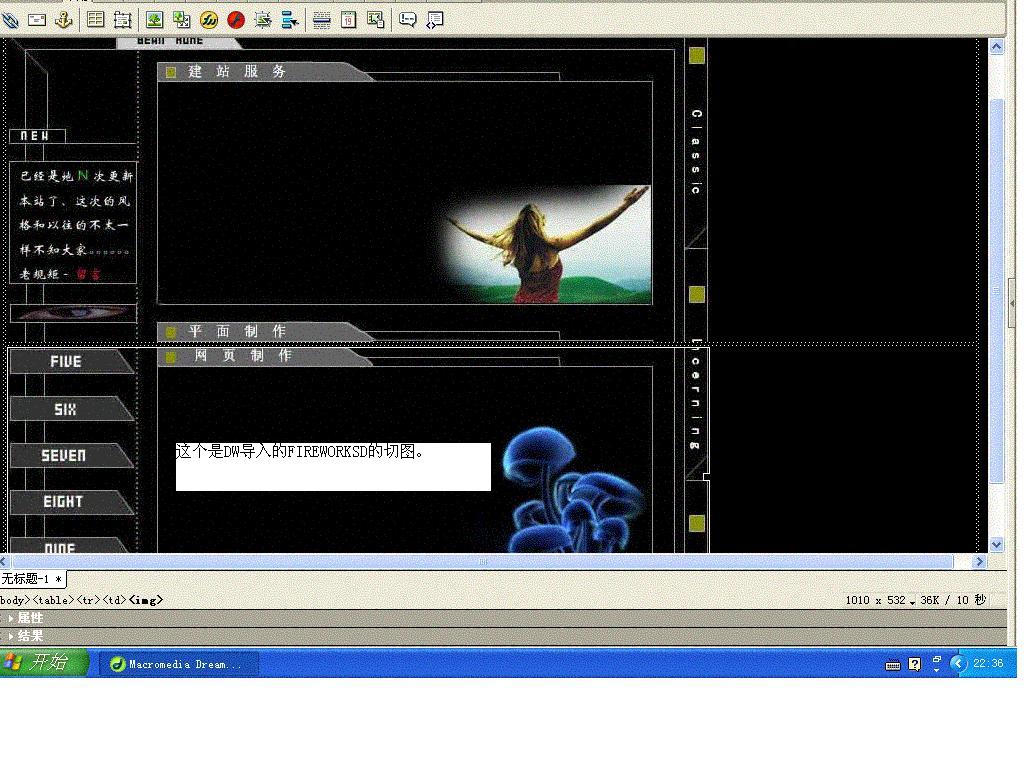Click the Hyperlink insert icon
This screenshot has height=768, width=1024.
(11, 19)
